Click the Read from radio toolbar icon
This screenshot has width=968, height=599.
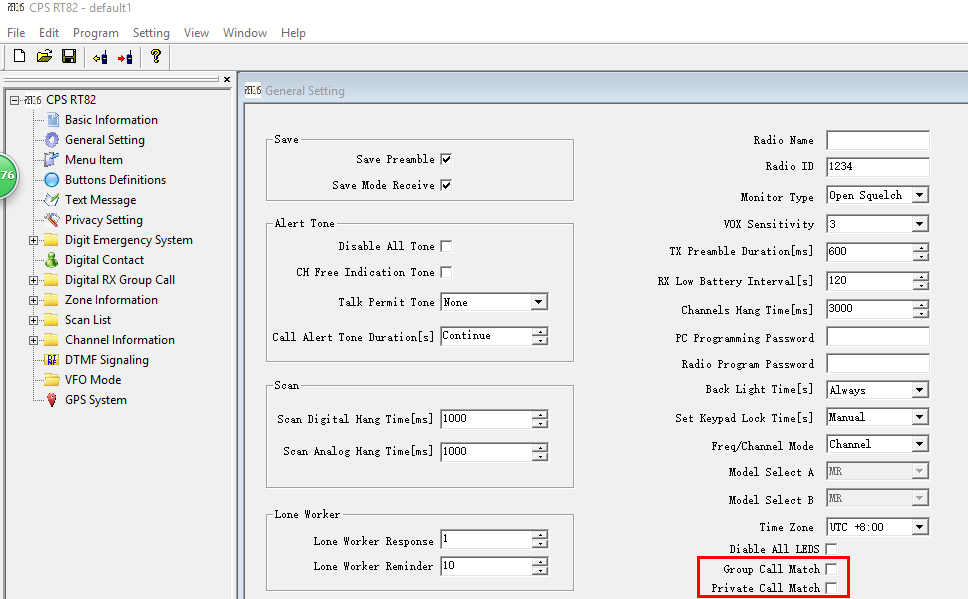(x=100, y=57)
